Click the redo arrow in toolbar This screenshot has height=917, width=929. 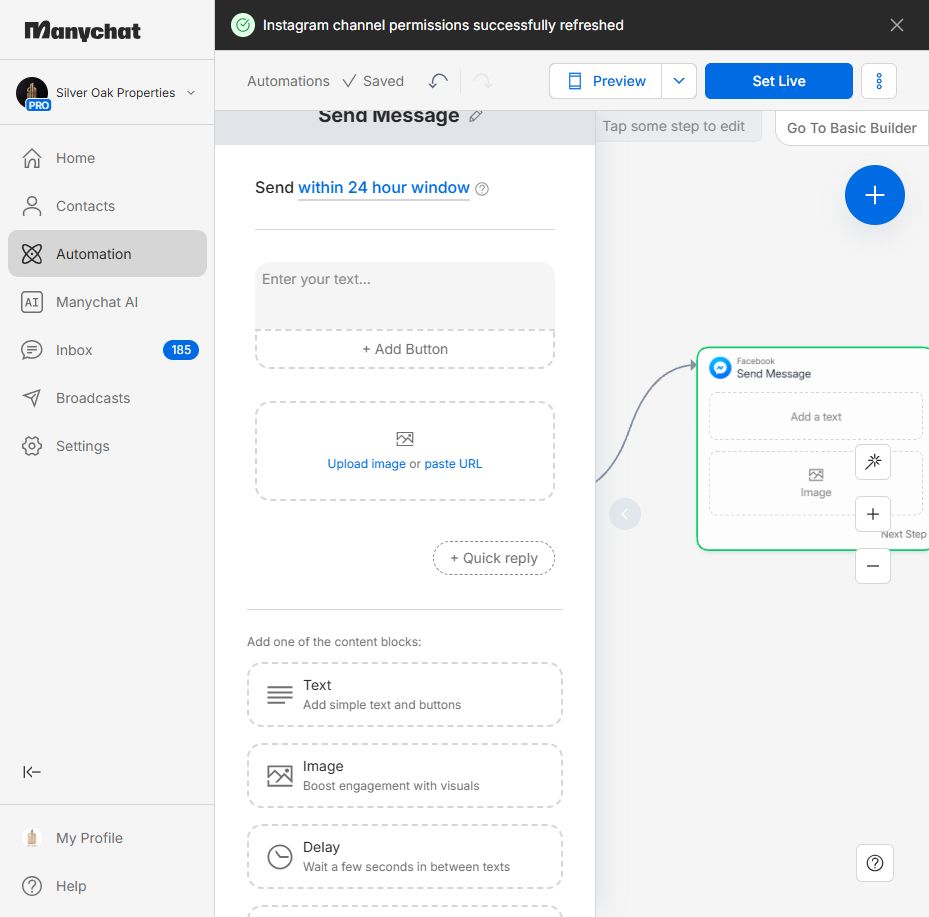click(482, 81)
